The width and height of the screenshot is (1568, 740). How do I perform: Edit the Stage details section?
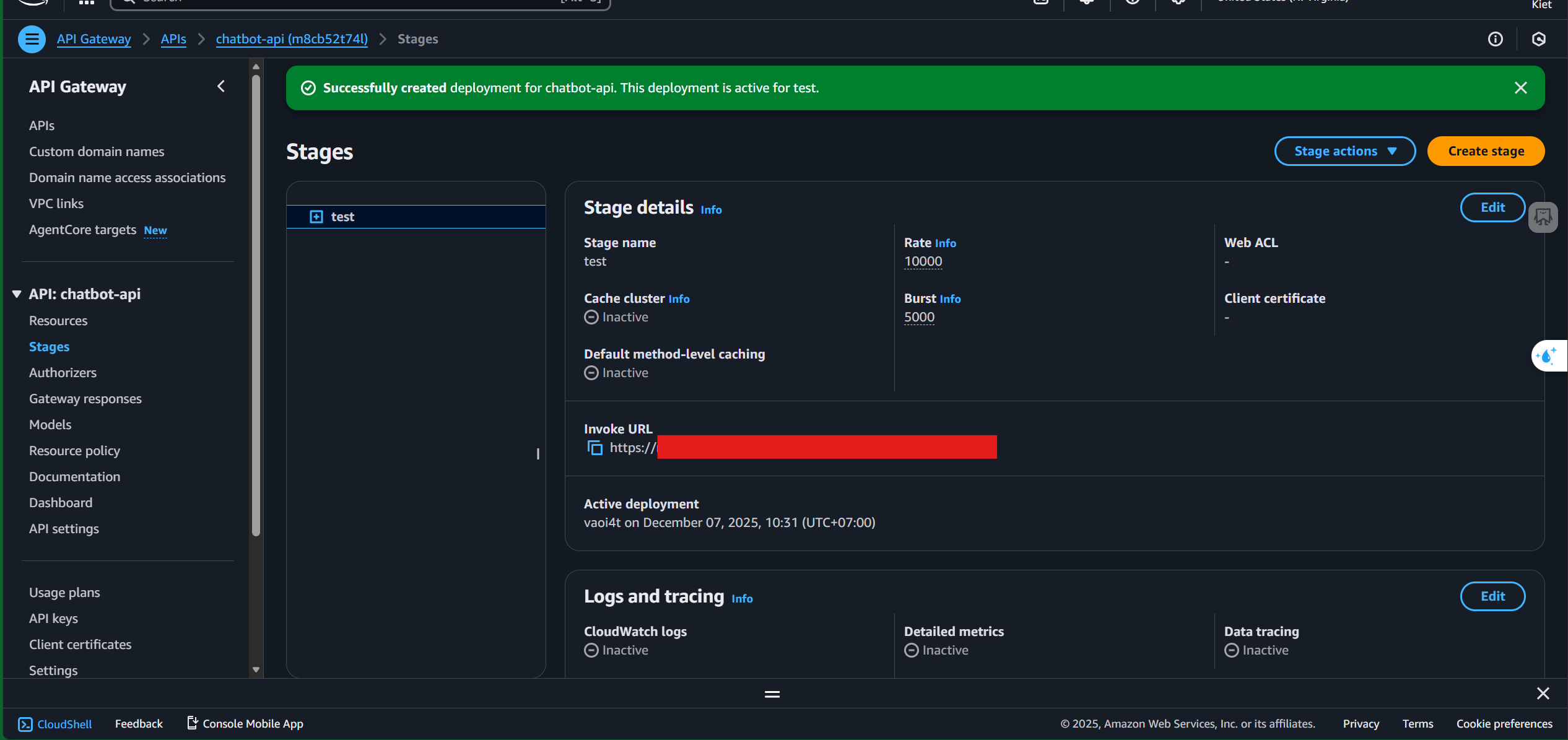[1492, 207]
